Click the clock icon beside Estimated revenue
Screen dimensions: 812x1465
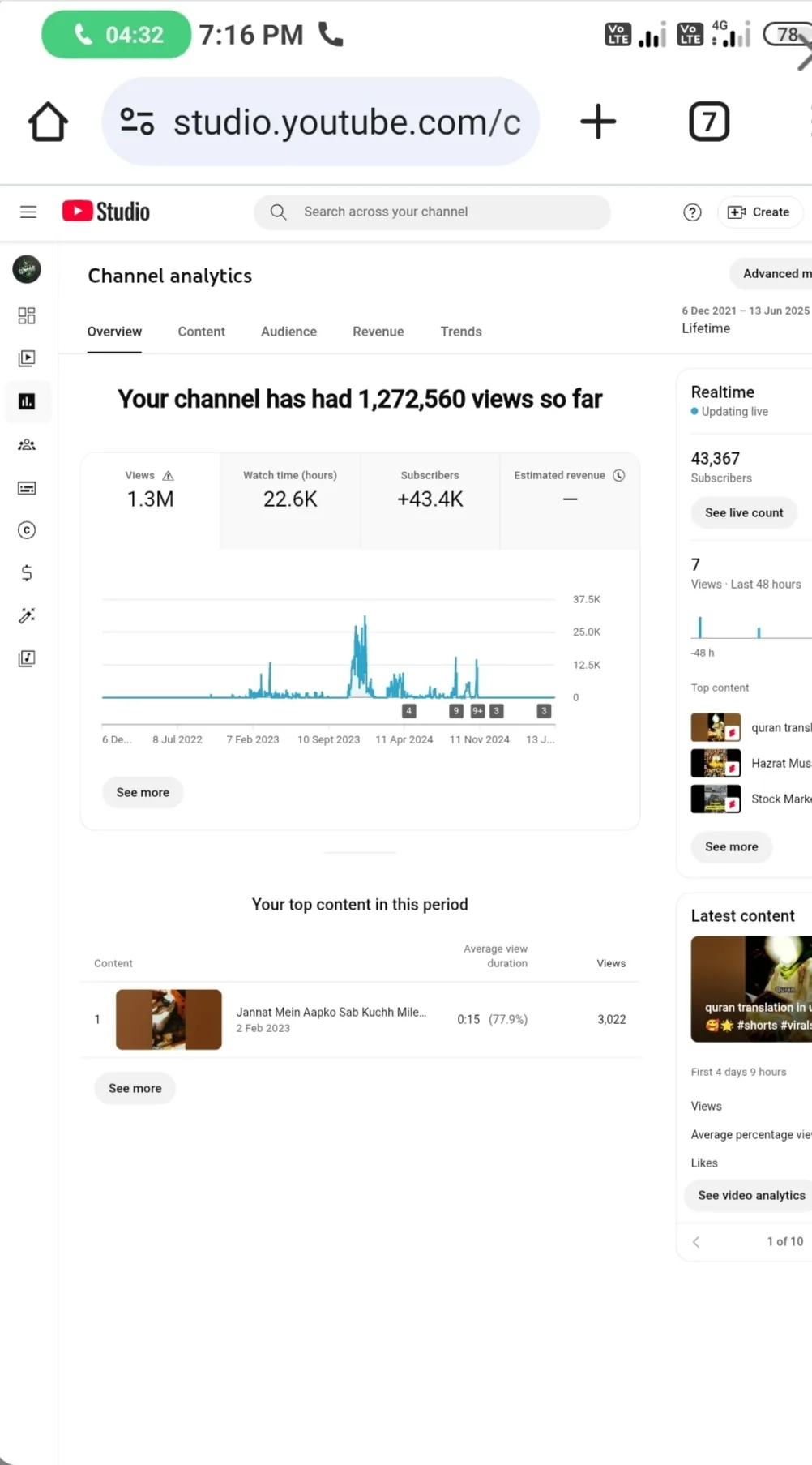(619, 475)
